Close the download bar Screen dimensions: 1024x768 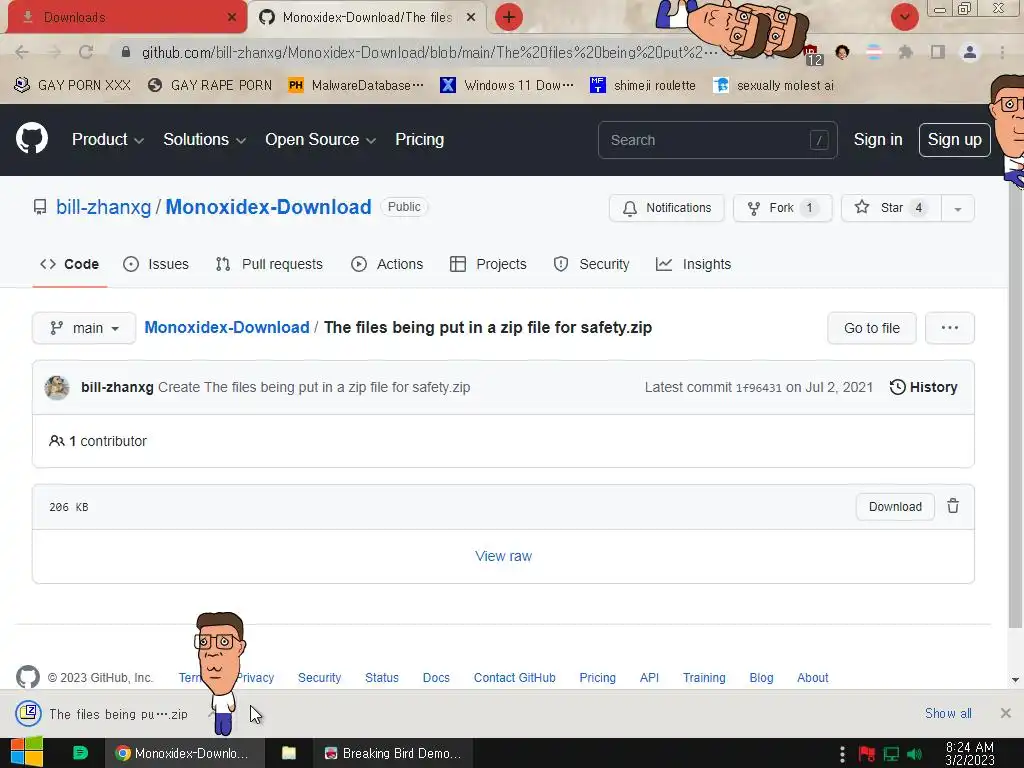tap(1005, 713)
